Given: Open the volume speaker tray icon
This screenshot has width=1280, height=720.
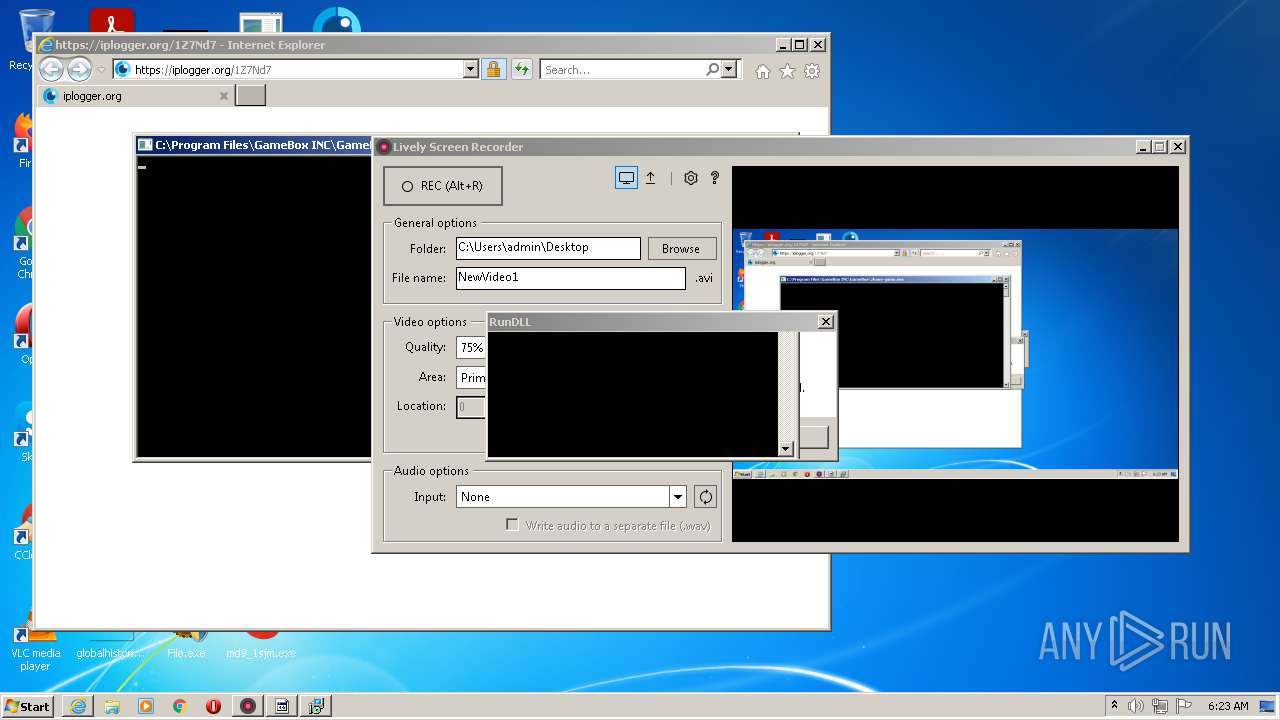Looking at the screenshot, I should pyautogui.click(x=1137, y=706).
